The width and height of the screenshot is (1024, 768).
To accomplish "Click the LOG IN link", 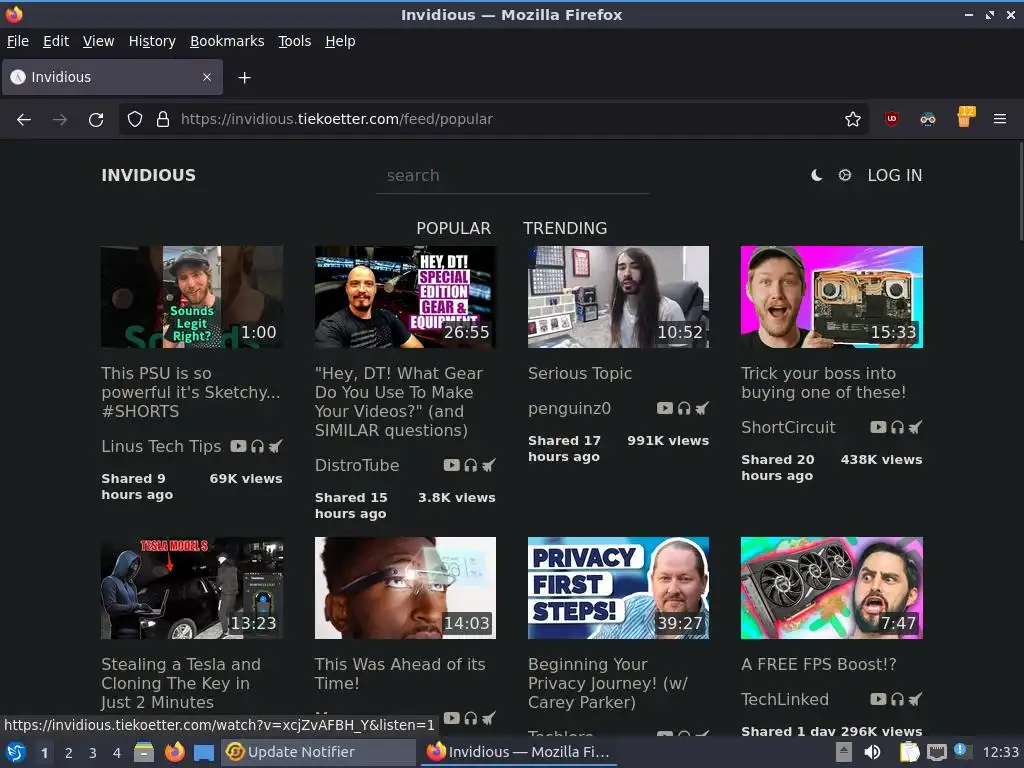I will tap(895, 175).
